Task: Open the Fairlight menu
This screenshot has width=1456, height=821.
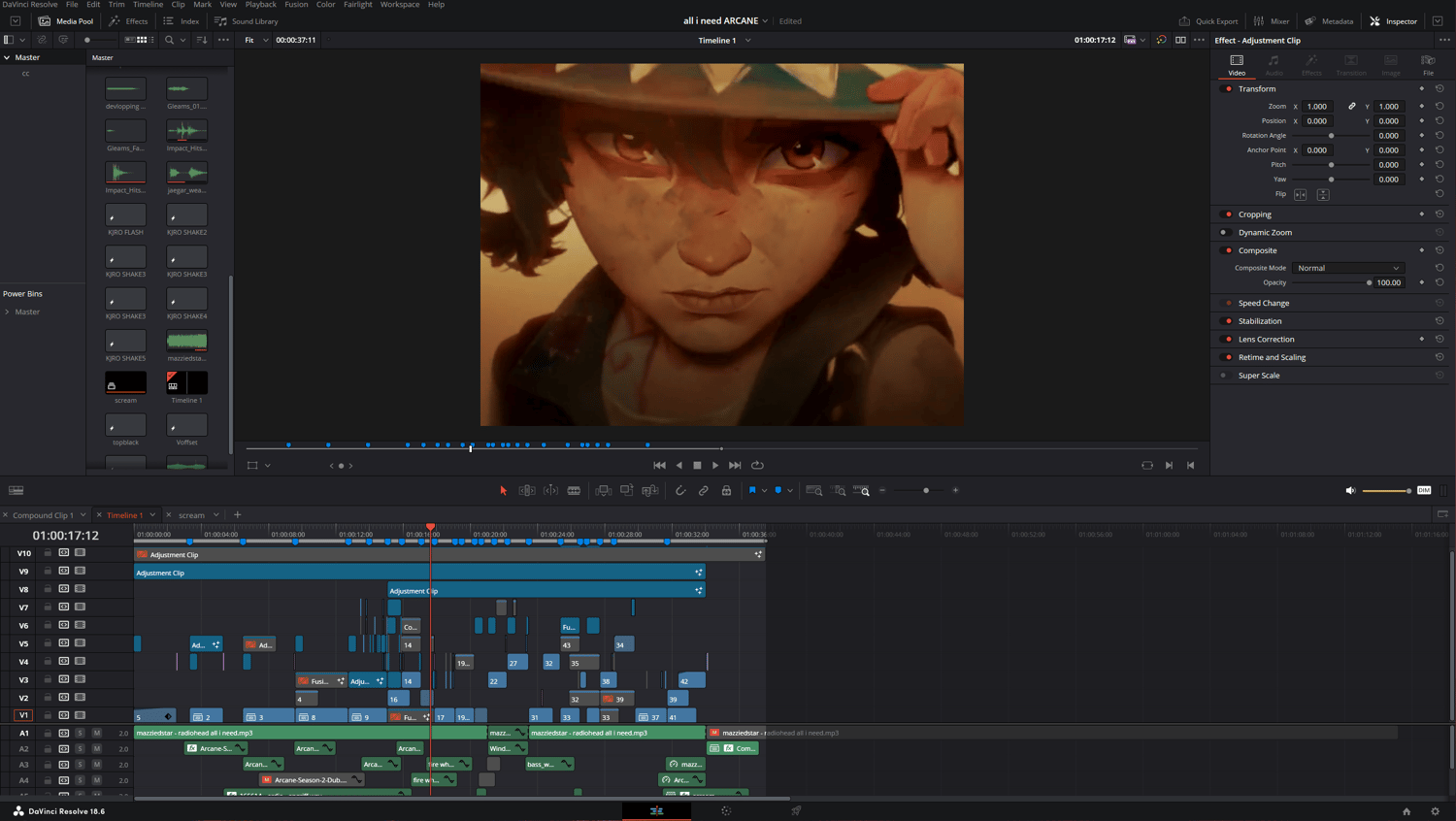Action: [x=357, y=5]
